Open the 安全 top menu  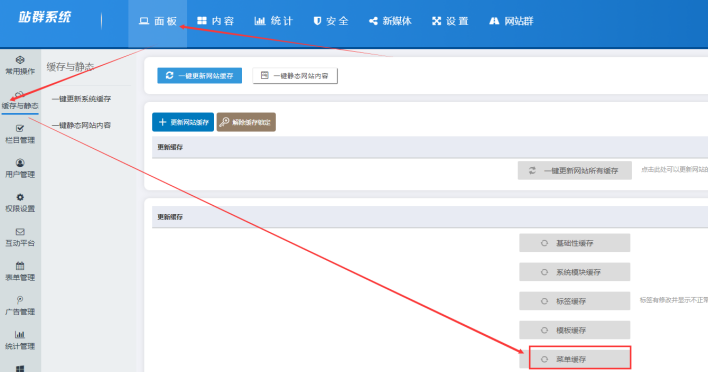pyautogui.click(x=331, y=21)
